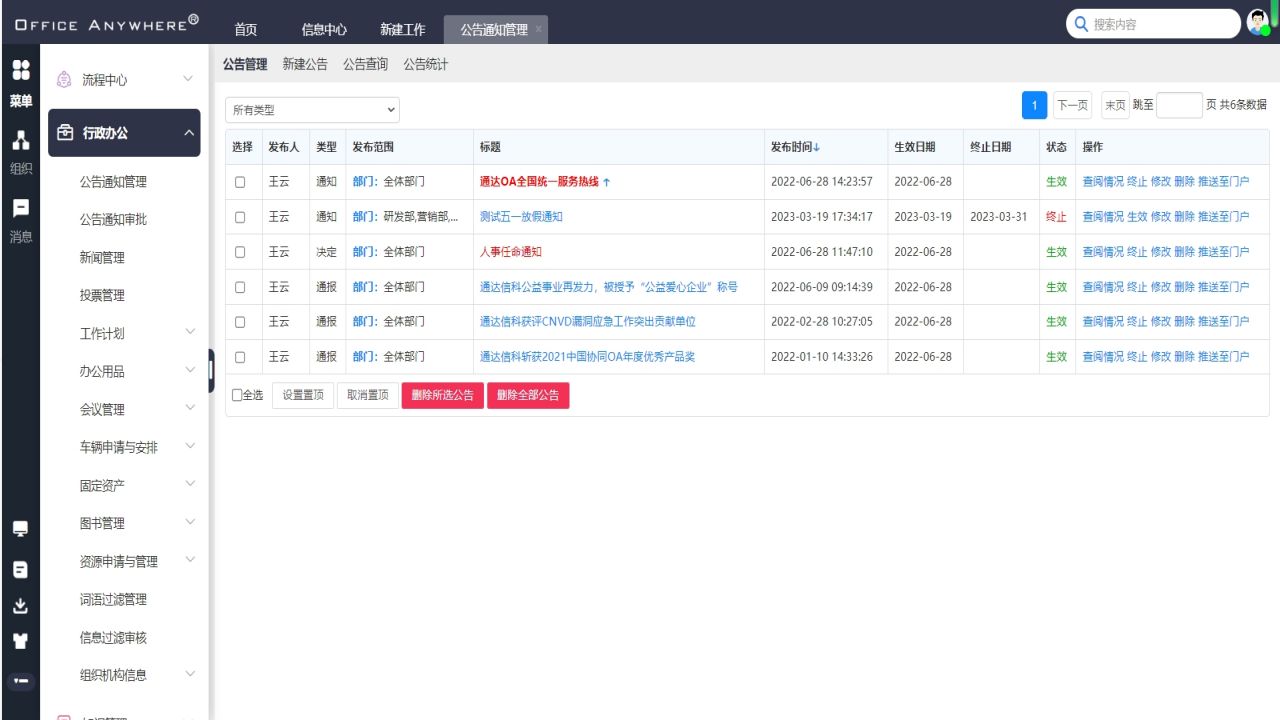
Task: Open the download icon in the sidebar
Action: click(x=21, y=605)
